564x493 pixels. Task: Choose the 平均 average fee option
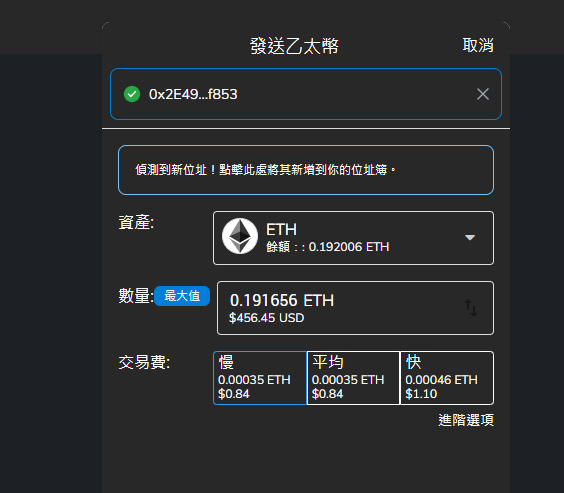tap(353, 378)
